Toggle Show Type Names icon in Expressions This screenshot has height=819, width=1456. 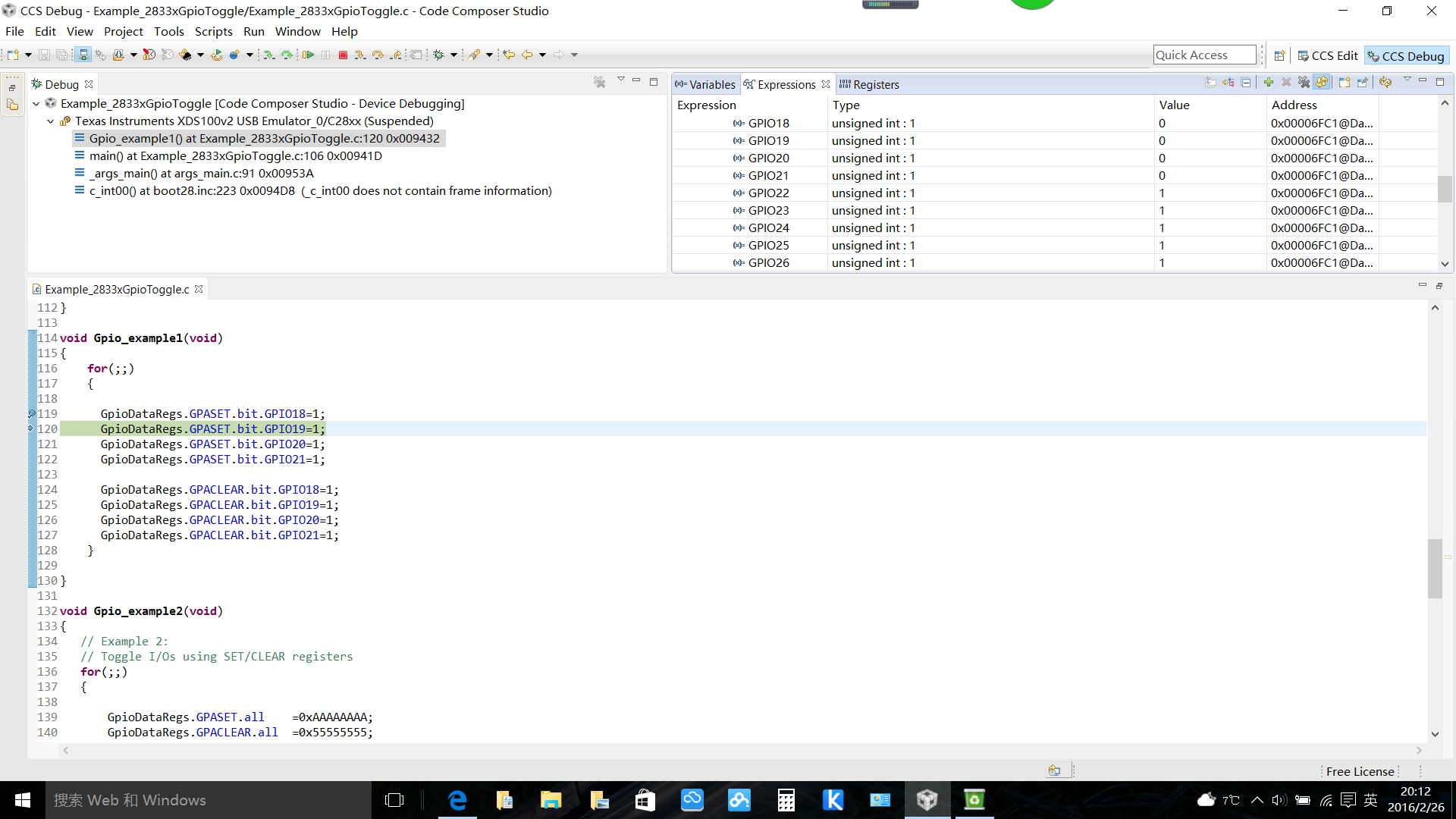(1210, 82)
